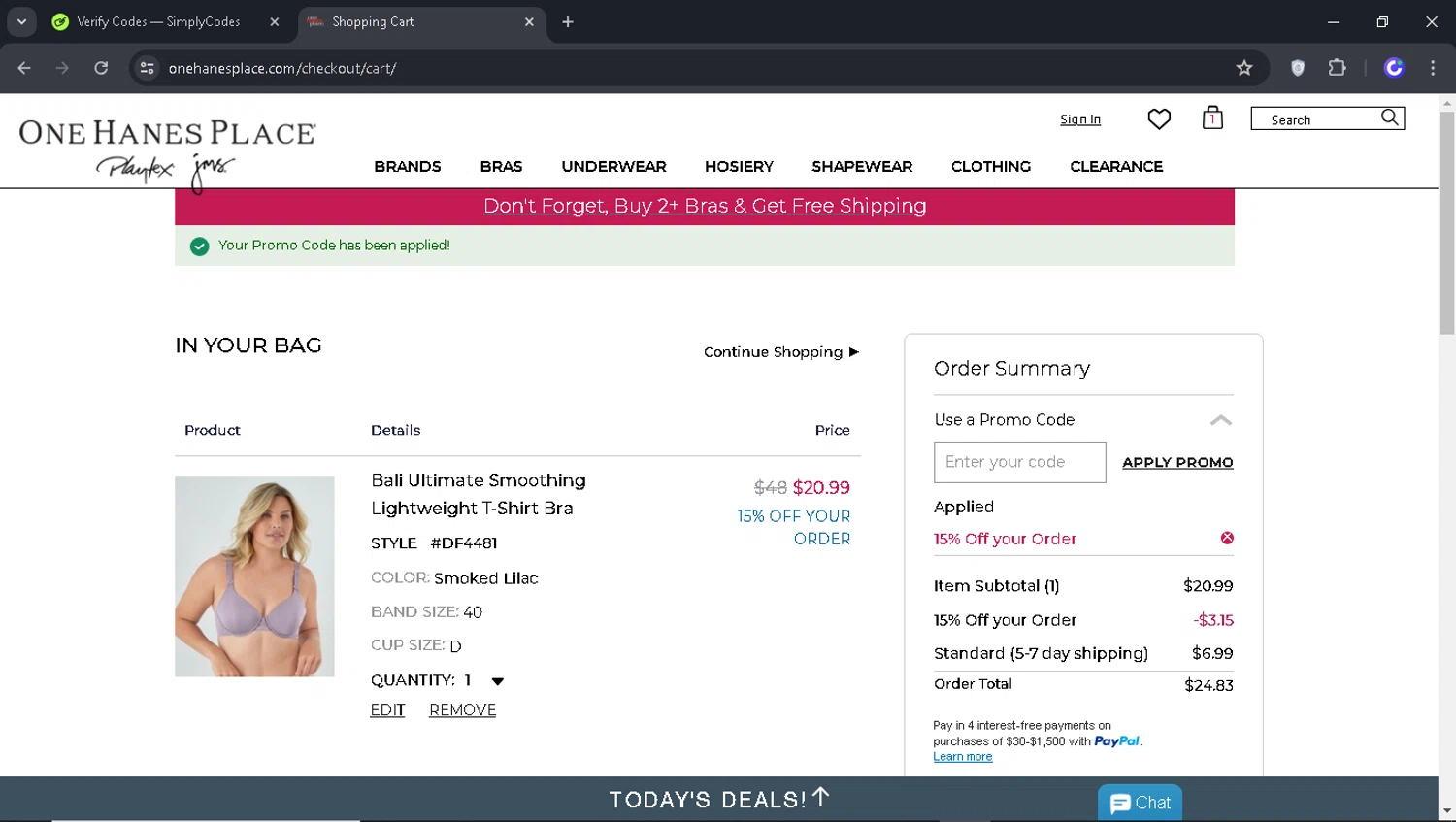Click the site Search field
Image resolution: width=1456 pixels, height=822 pixels.
pyautogui.click(x=1315, y=119)
